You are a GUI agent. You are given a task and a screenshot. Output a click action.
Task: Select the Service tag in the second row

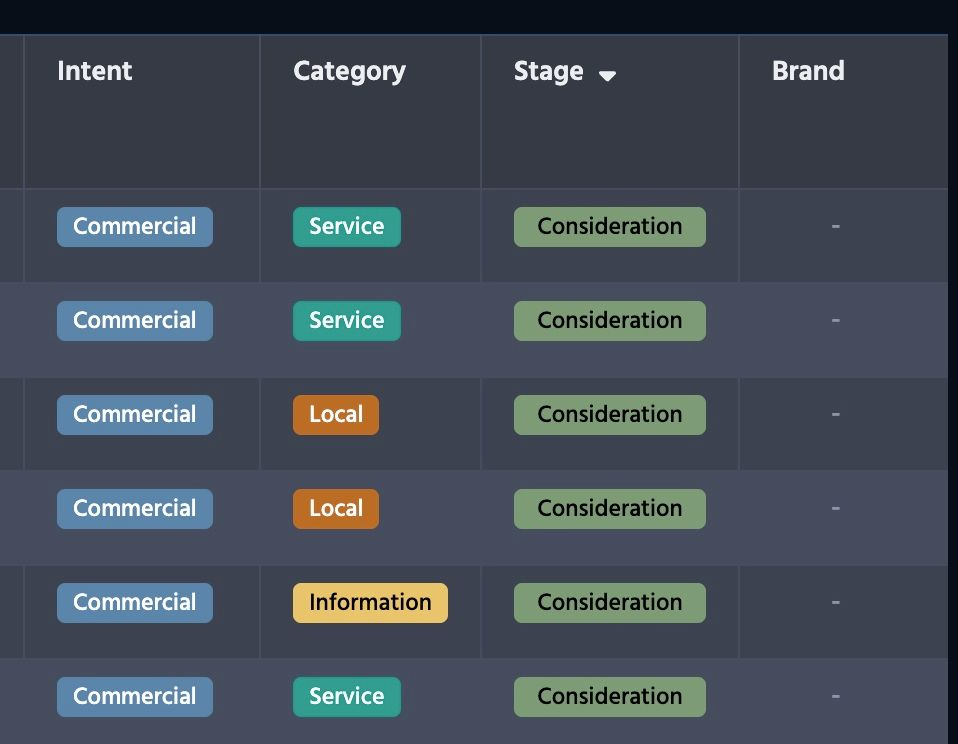[x=346, y=321]
